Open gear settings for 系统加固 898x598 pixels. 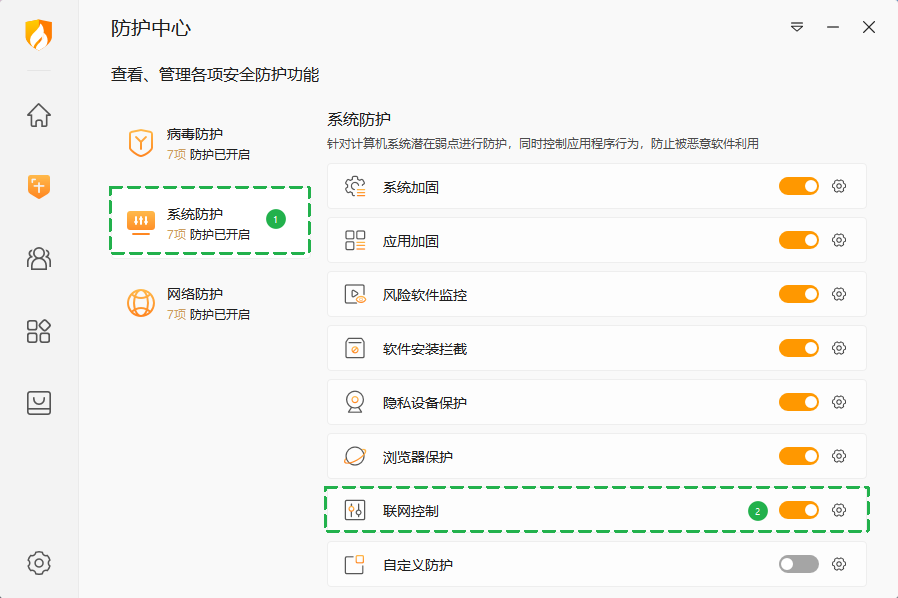[839, 186]
